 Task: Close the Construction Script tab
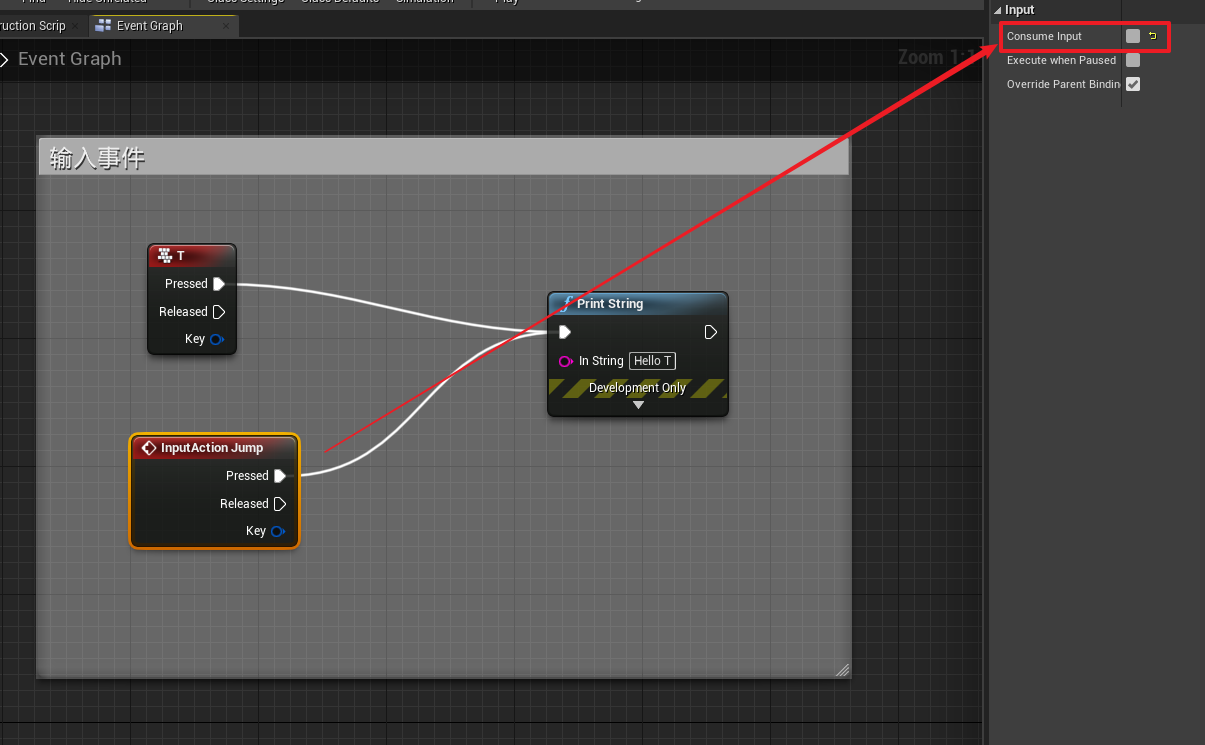click(x=76, y=26)
